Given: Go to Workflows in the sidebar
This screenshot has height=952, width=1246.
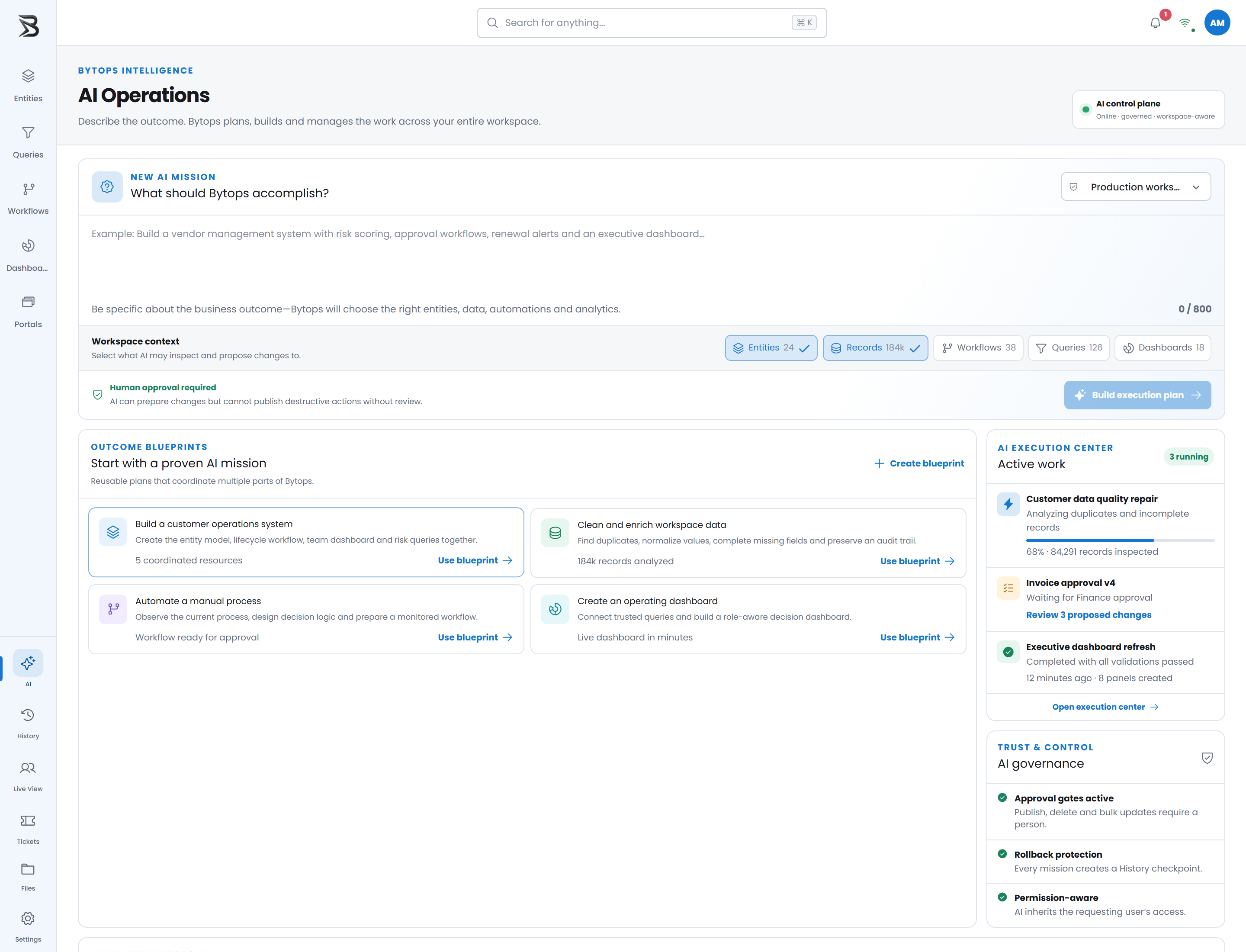Looking at the screenshot, I should 28,198.
